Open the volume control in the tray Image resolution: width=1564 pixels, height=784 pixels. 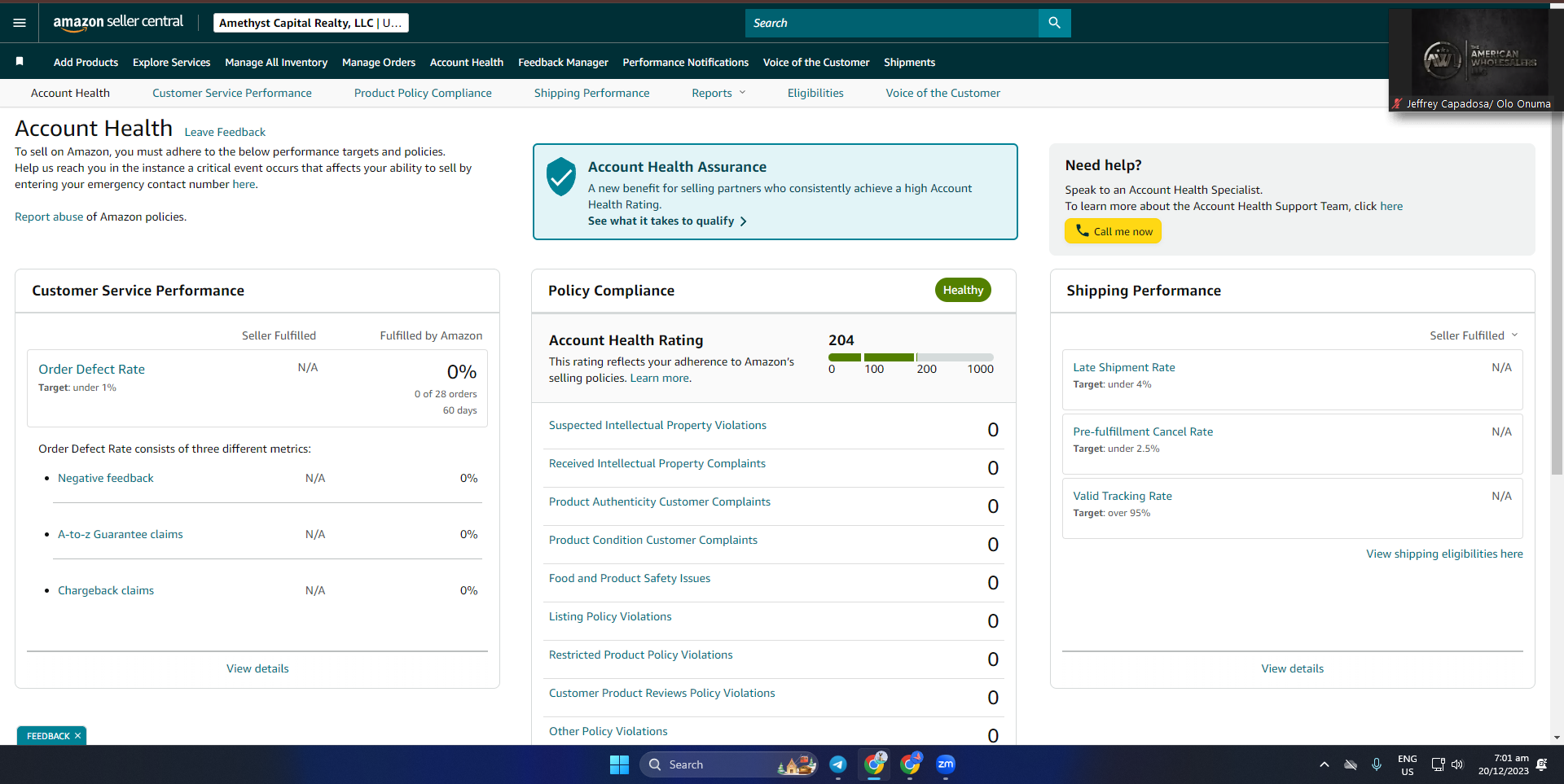tap(1457, 764)
